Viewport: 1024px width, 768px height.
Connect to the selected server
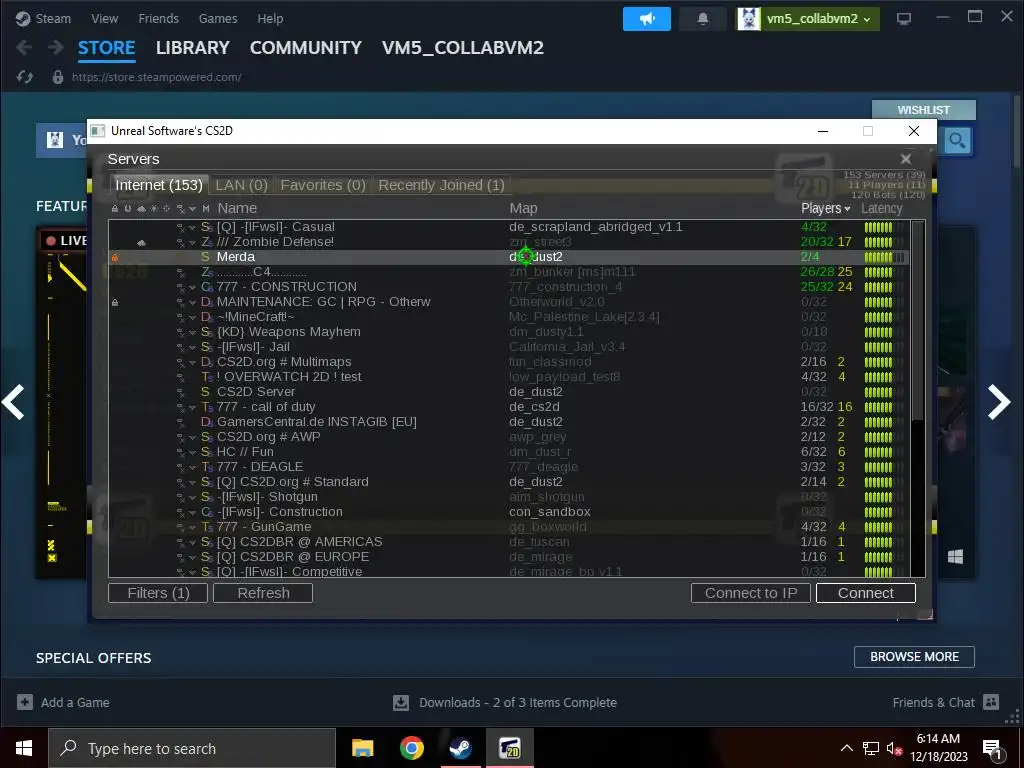866,593
